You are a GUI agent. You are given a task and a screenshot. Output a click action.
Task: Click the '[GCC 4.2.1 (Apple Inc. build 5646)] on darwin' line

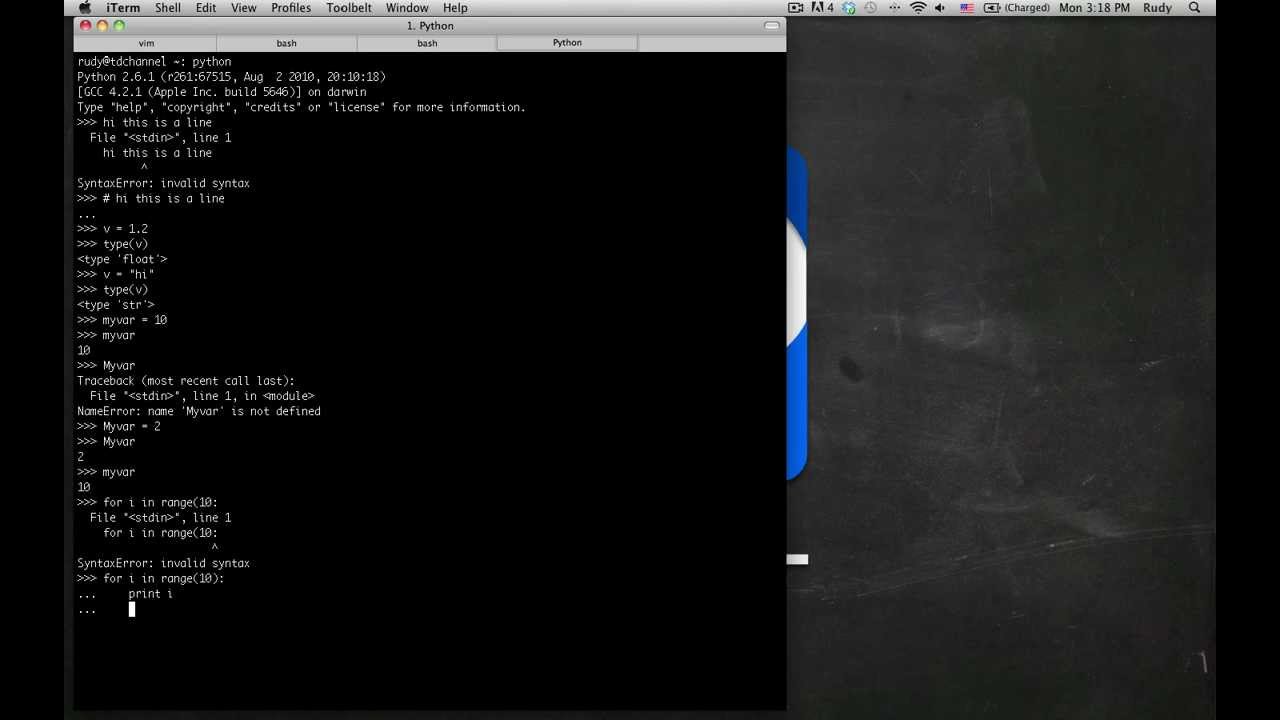[222, 92]
